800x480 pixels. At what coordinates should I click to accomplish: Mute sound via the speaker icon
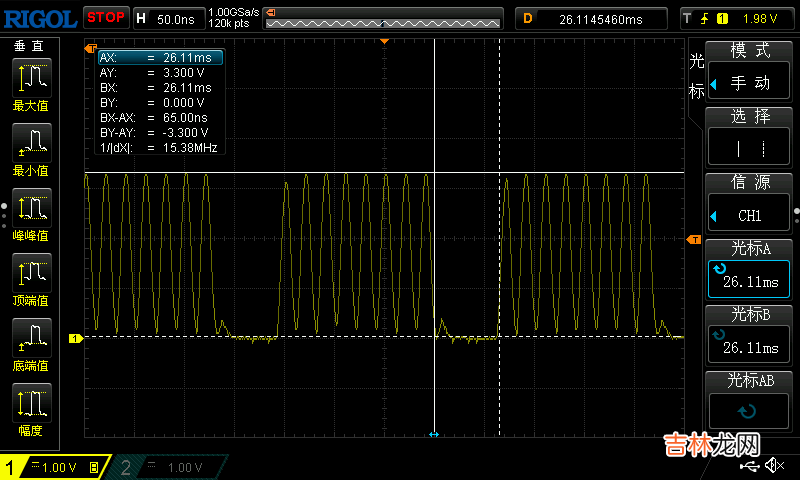pos(774,466)
